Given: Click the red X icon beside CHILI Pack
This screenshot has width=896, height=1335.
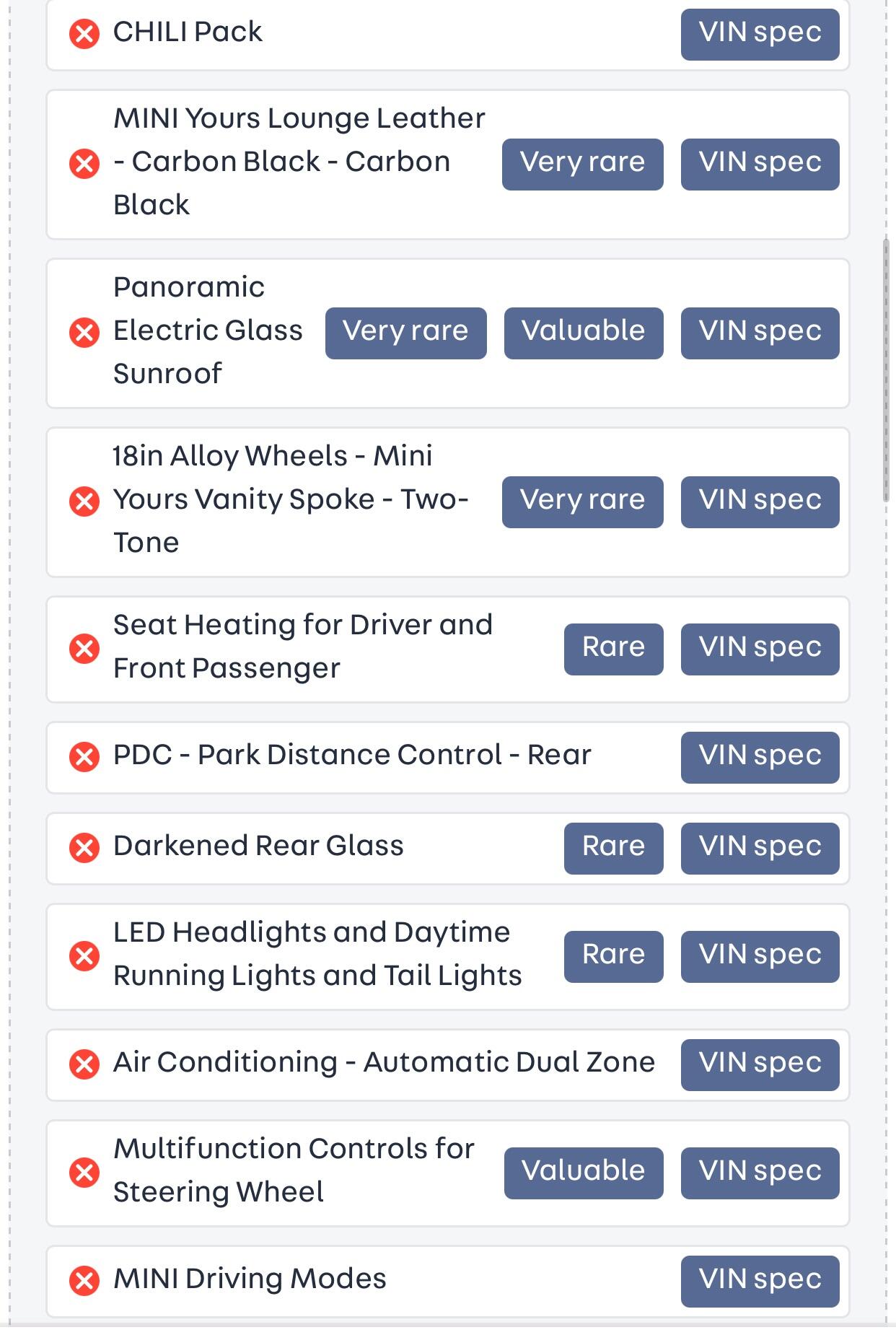Looking at the screenshot, I should pos(84,34).
